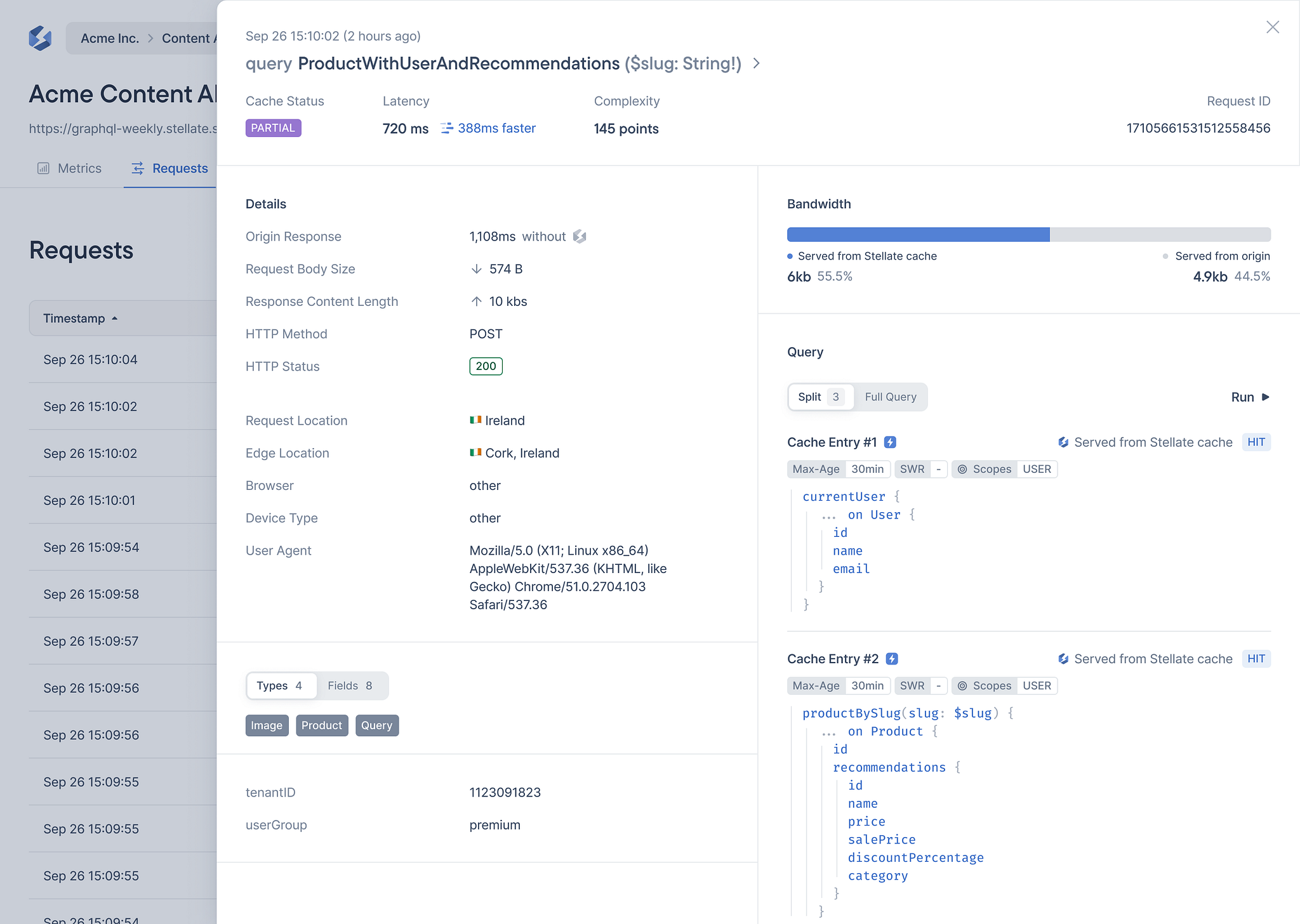Click the lightning bolt icon next to Cache Entry #1
The width and height of the screenshot is (1300, 924).
pyautogui.click(x=891, y=442)
